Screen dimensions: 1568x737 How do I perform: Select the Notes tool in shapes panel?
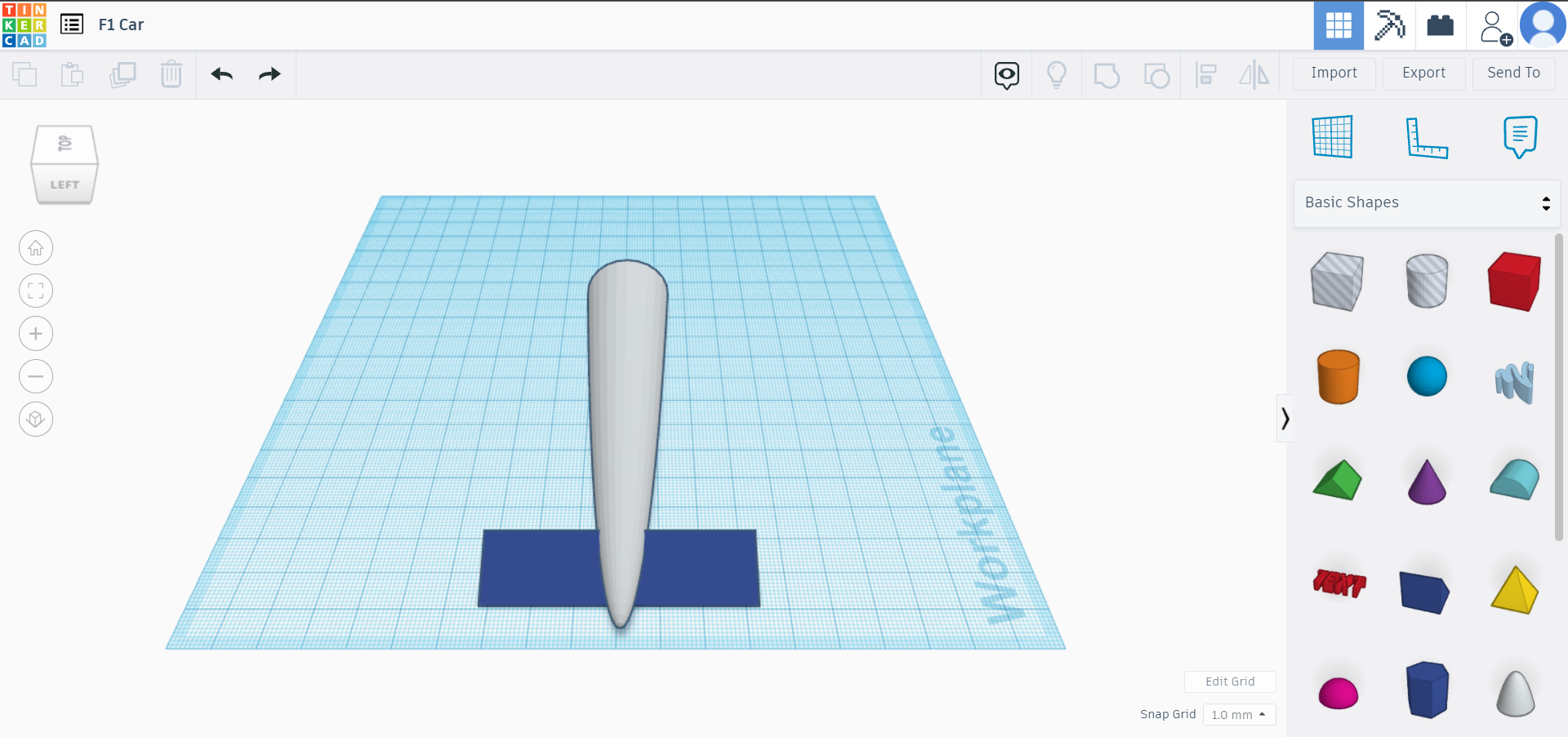click(x=1520, y=137)
